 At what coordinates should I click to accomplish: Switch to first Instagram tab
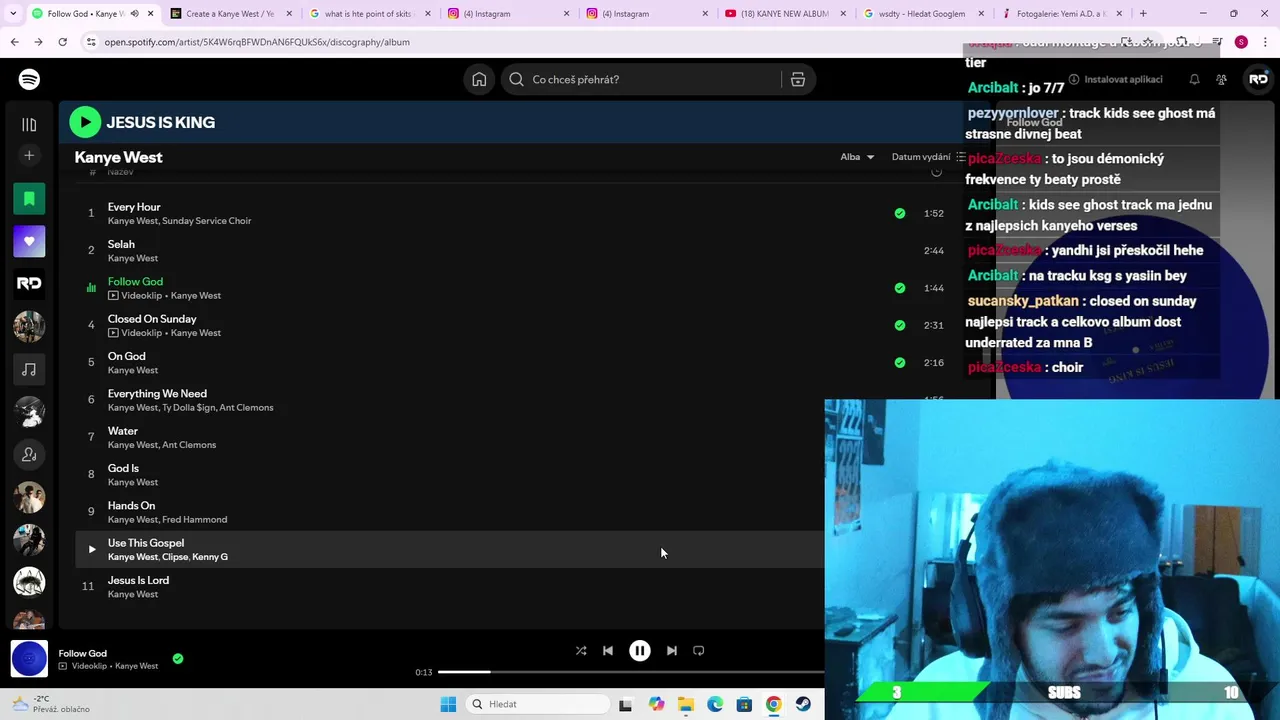[x=507, y=14]
